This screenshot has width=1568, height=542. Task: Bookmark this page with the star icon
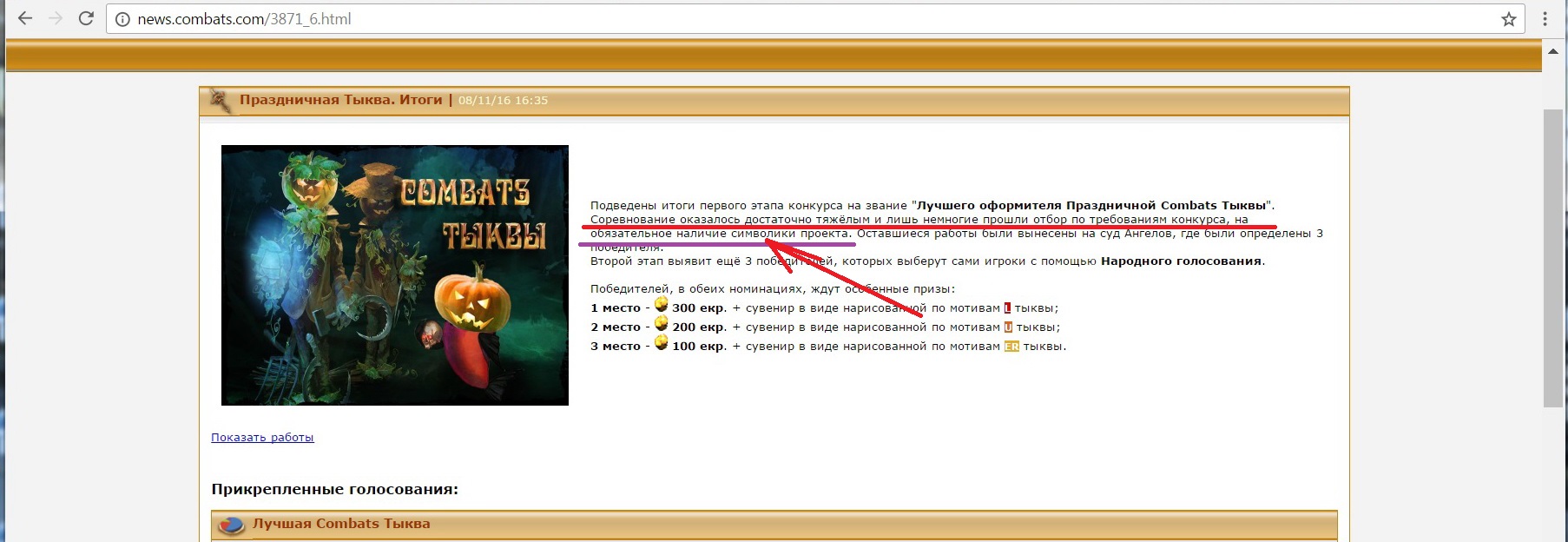1509,19
